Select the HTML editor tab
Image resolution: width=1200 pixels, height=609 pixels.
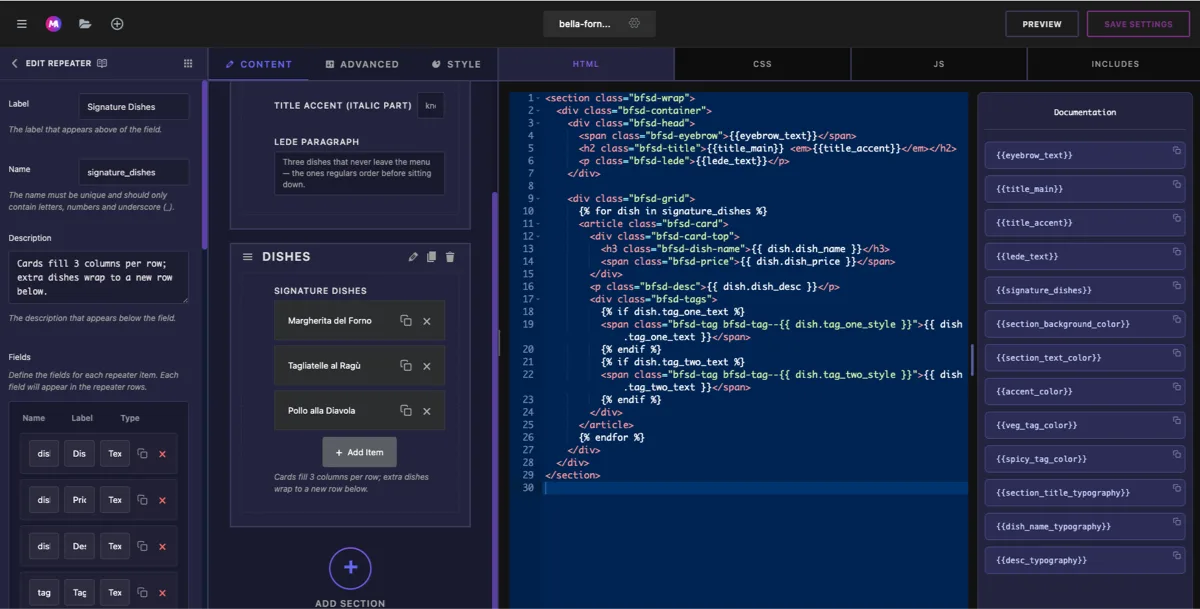(586, 64)
